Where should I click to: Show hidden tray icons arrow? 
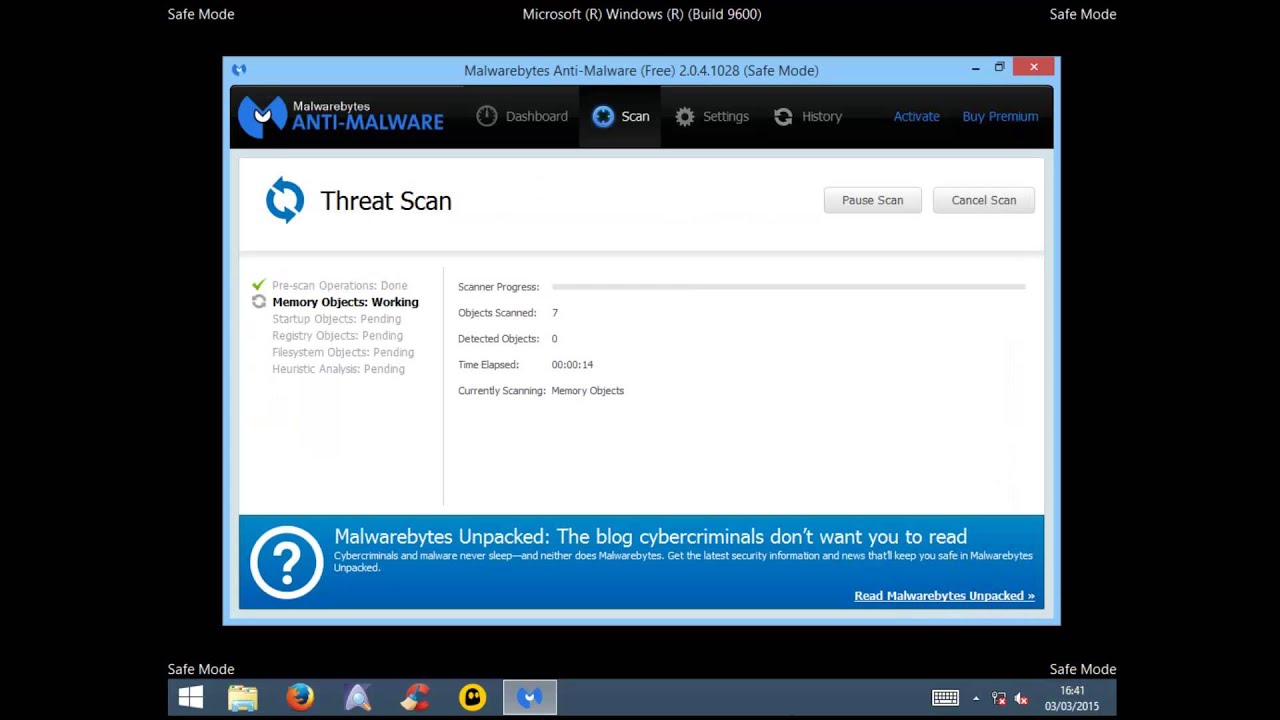tap(976, 699)
